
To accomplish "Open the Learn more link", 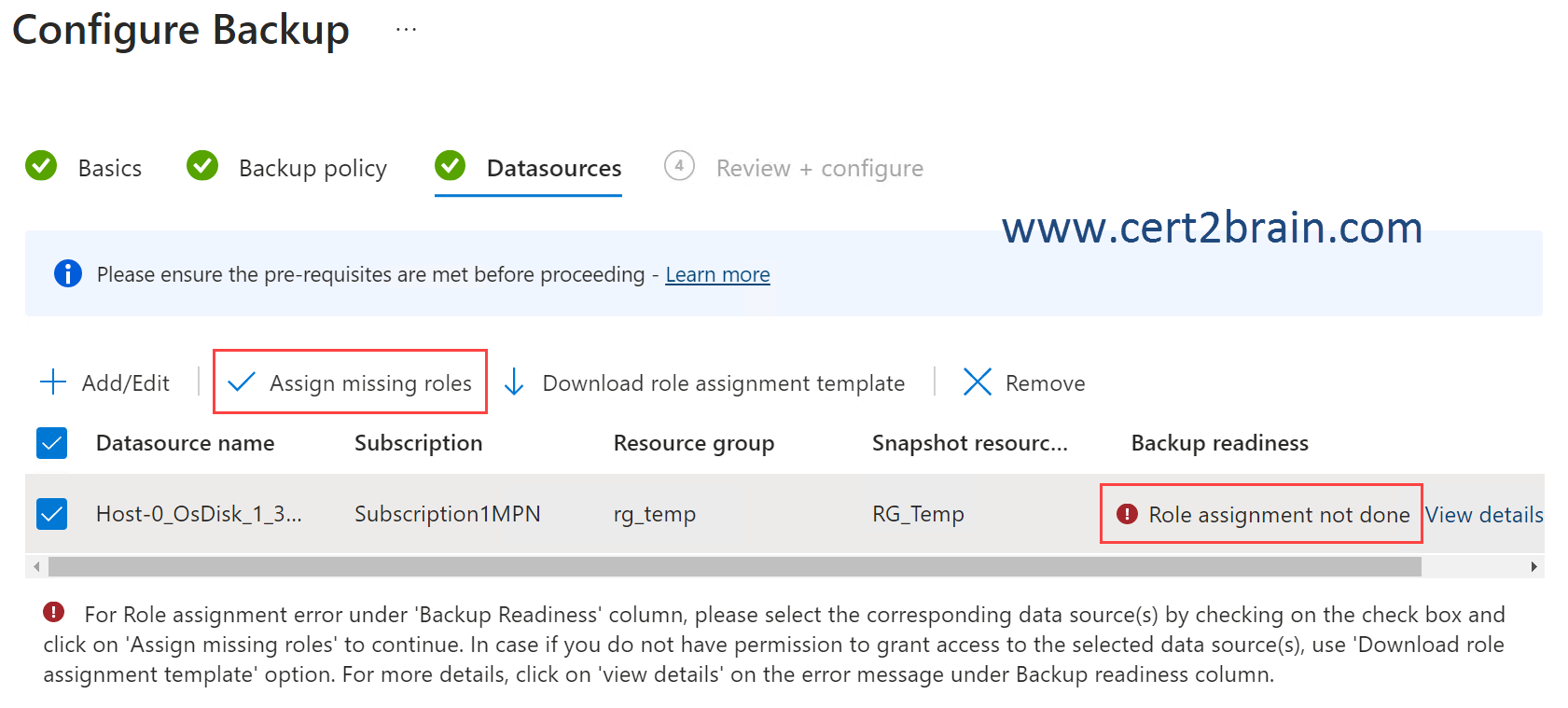I will pos(717,274).
